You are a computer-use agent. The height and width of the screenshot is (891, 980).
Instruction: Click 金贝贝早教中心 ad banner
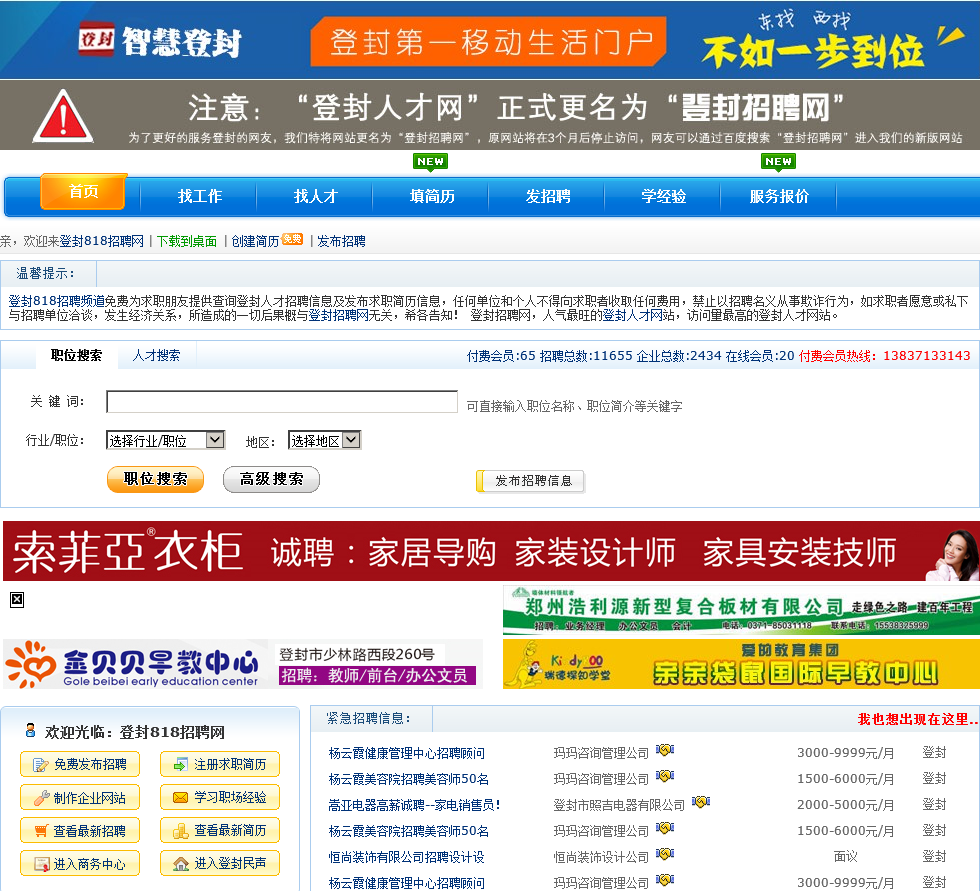click(x=242, y=664)
